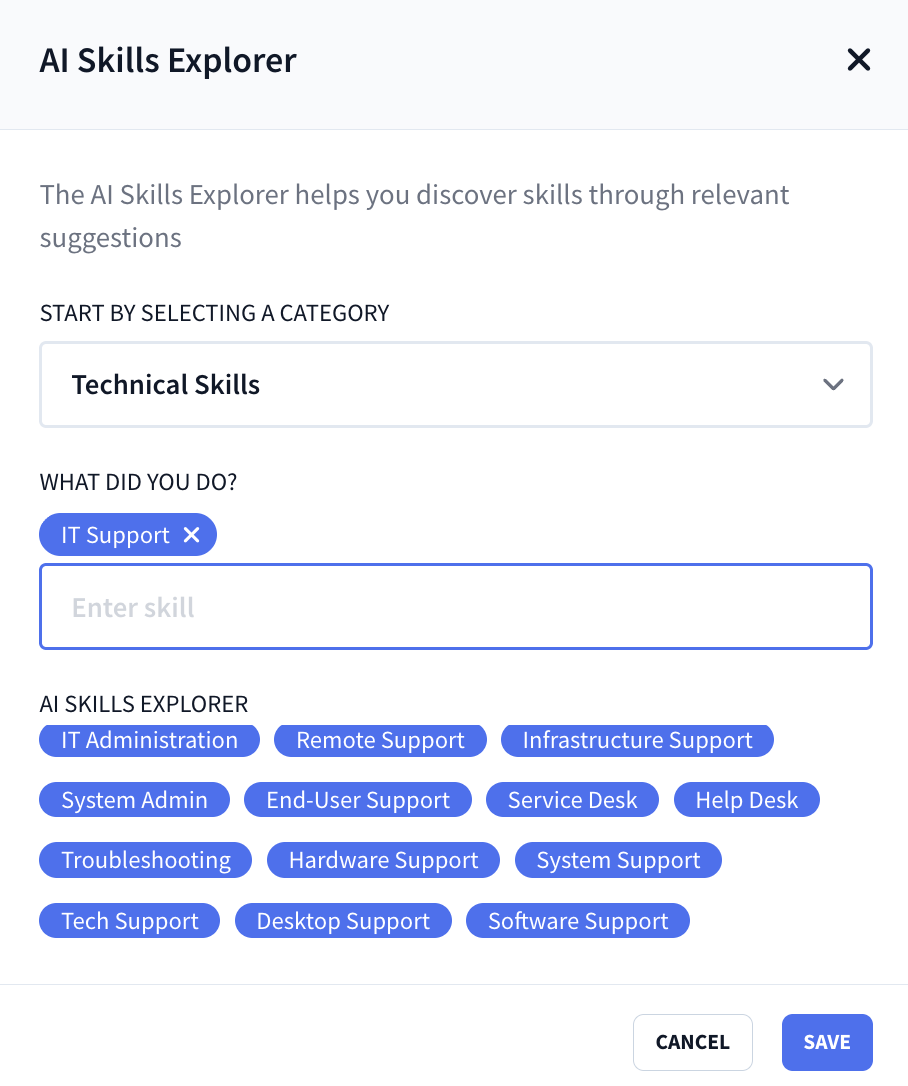
Task: Click inside the Enter skill input field
Action: point(456,606)
